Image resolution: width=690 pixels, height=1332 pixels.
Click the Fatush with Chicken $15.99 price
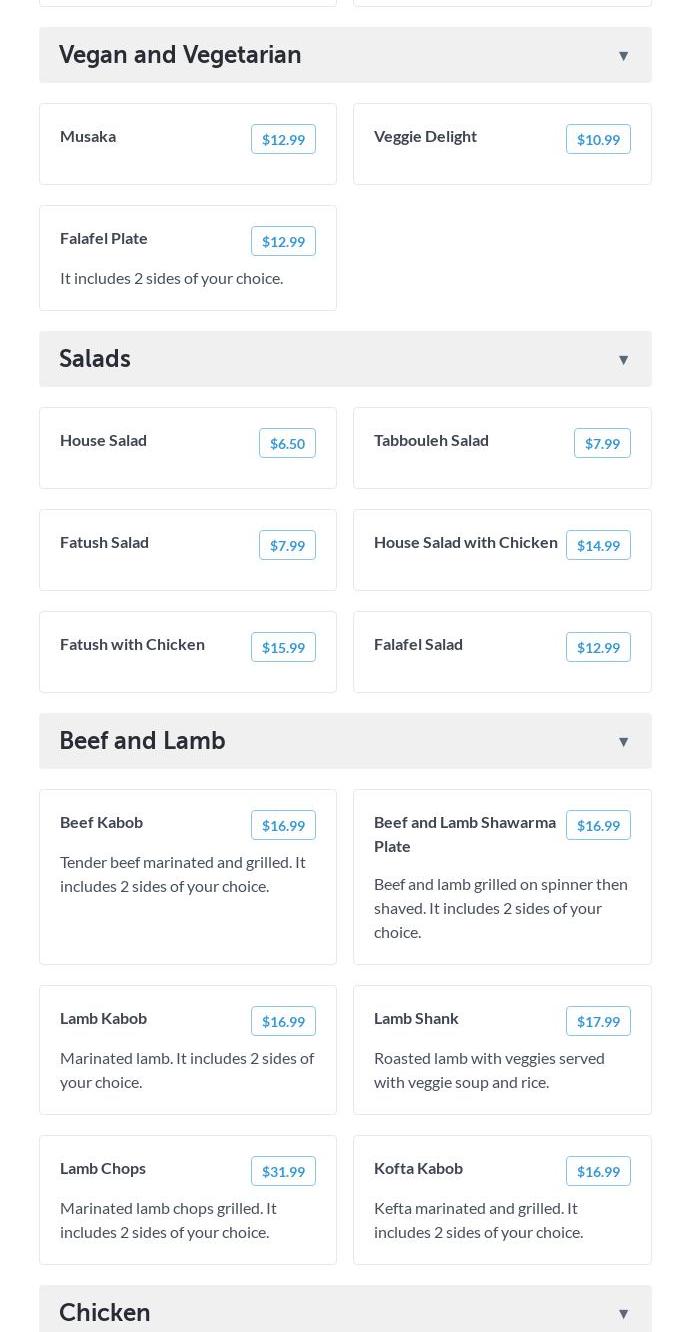[x=283, y=648]
